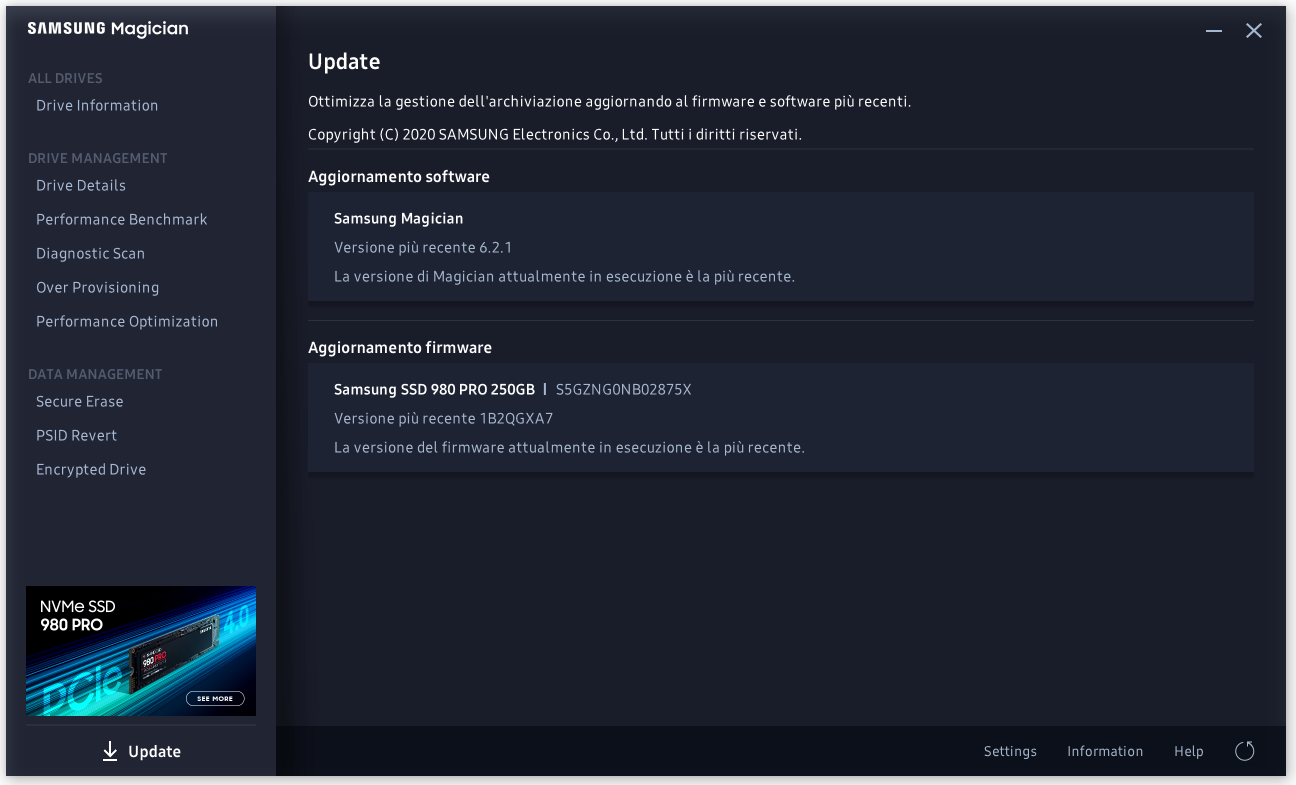Click the serial number S5GZNG0NB02875X

pyautogui.click(x=623, y=389)
